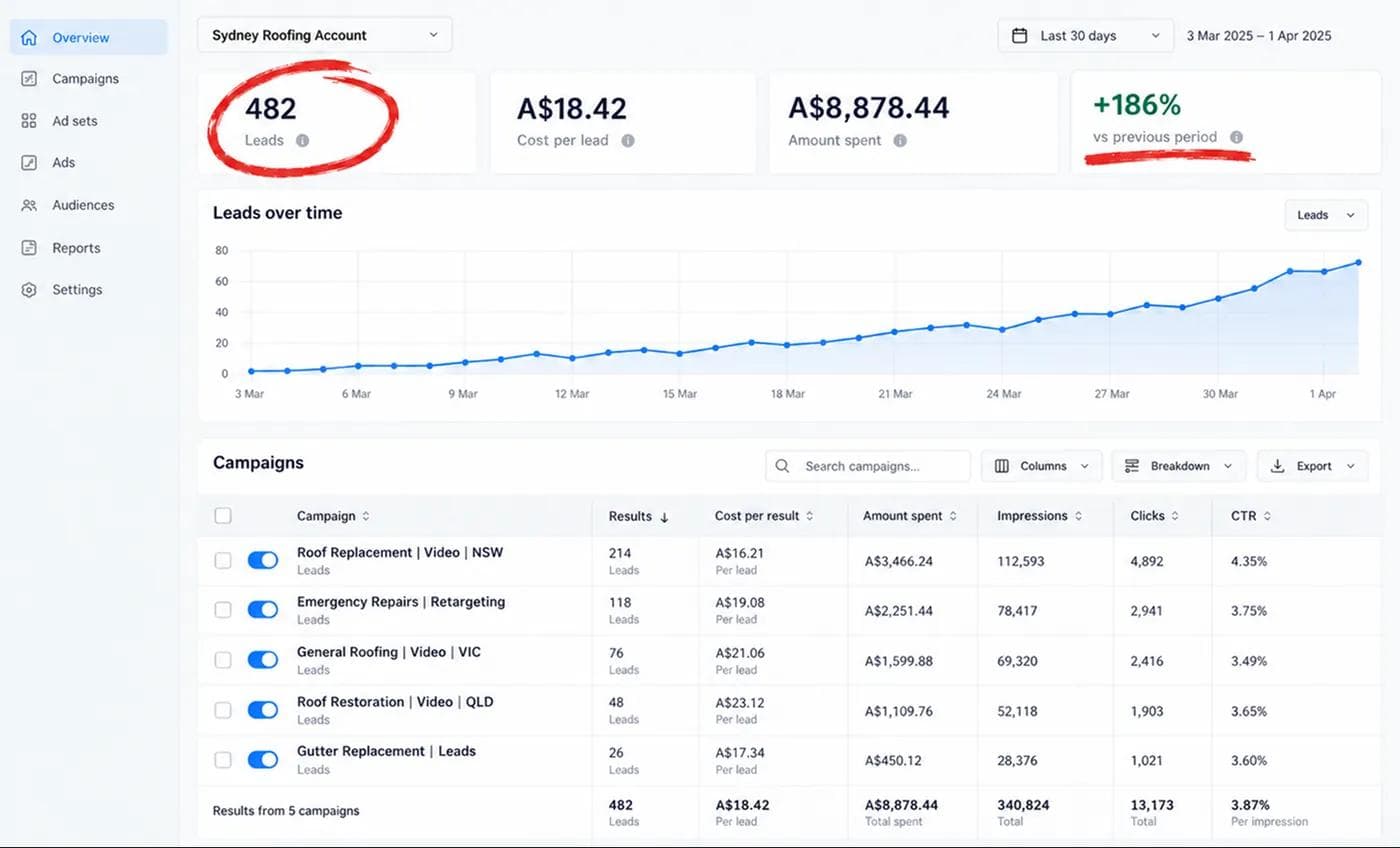Click the Export download icon
Viewport: 1400px width, 848px height.
pos(1278,466)
